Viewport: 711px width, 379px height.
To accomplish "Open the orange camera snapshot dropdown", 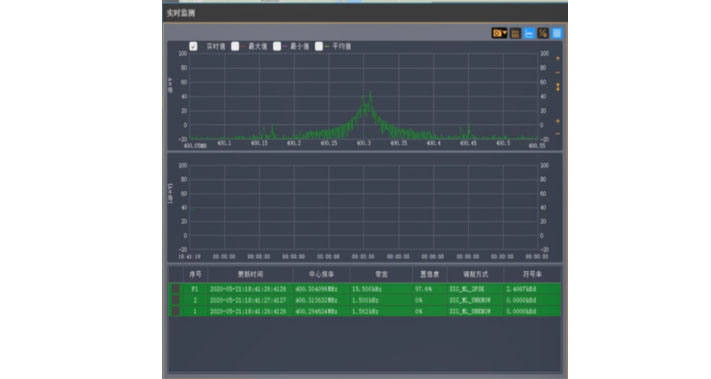I will [x=499, y=33].
